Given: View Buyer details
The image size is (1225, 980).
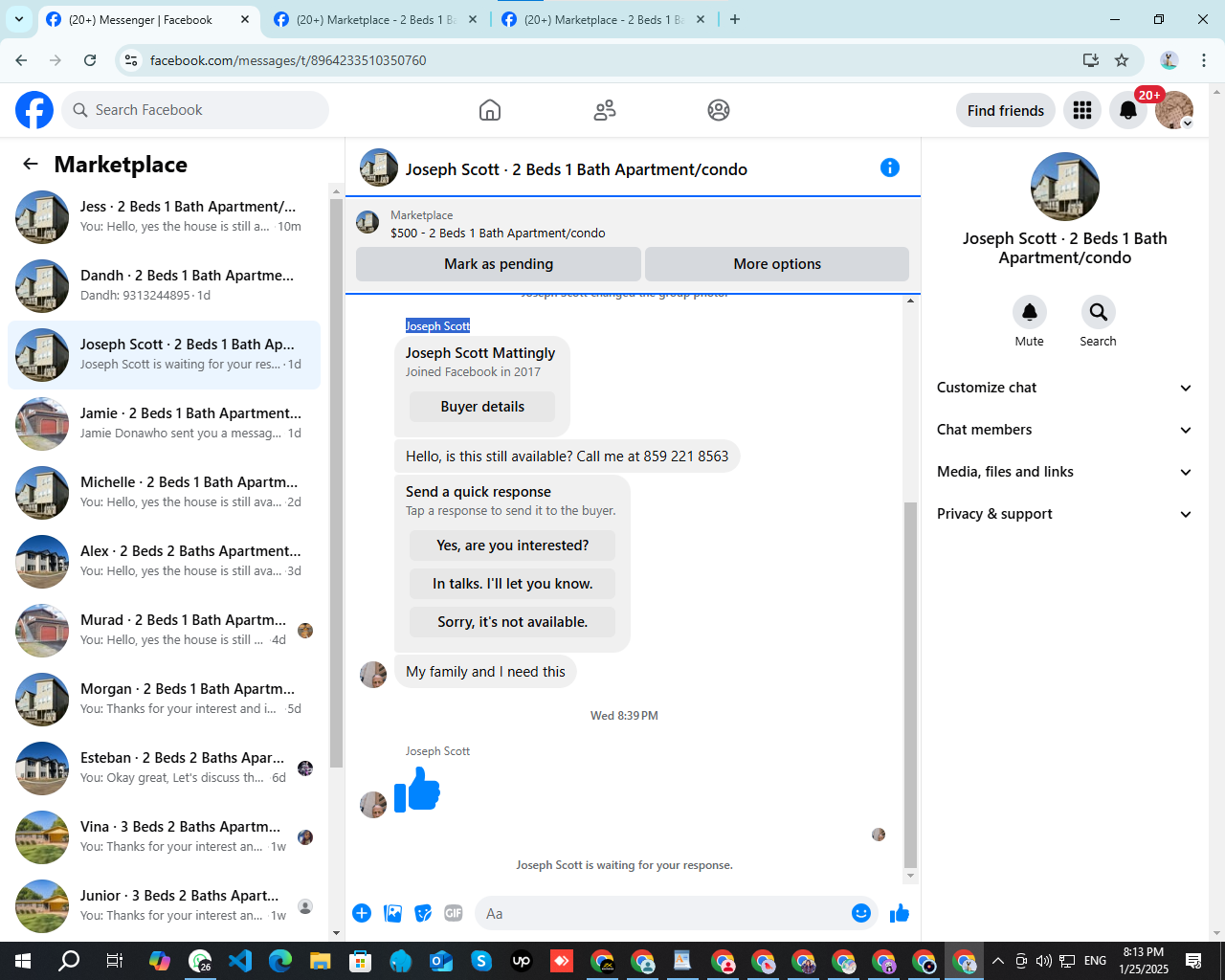Looking at the screenshot, I should pyautogui.click(x=482, y=407).
